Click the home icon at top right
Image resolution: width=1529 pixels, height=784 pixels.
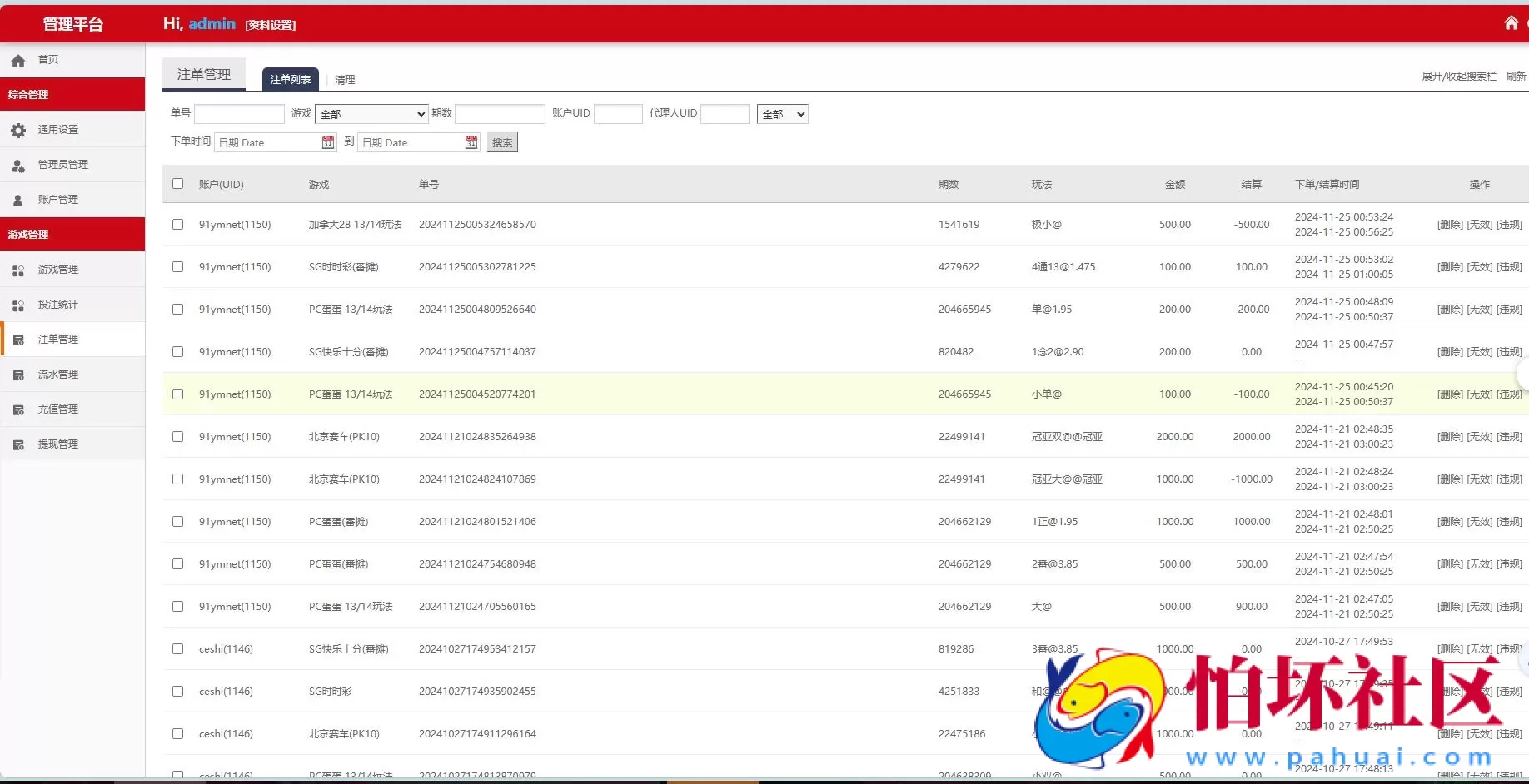click(1510, 22)
